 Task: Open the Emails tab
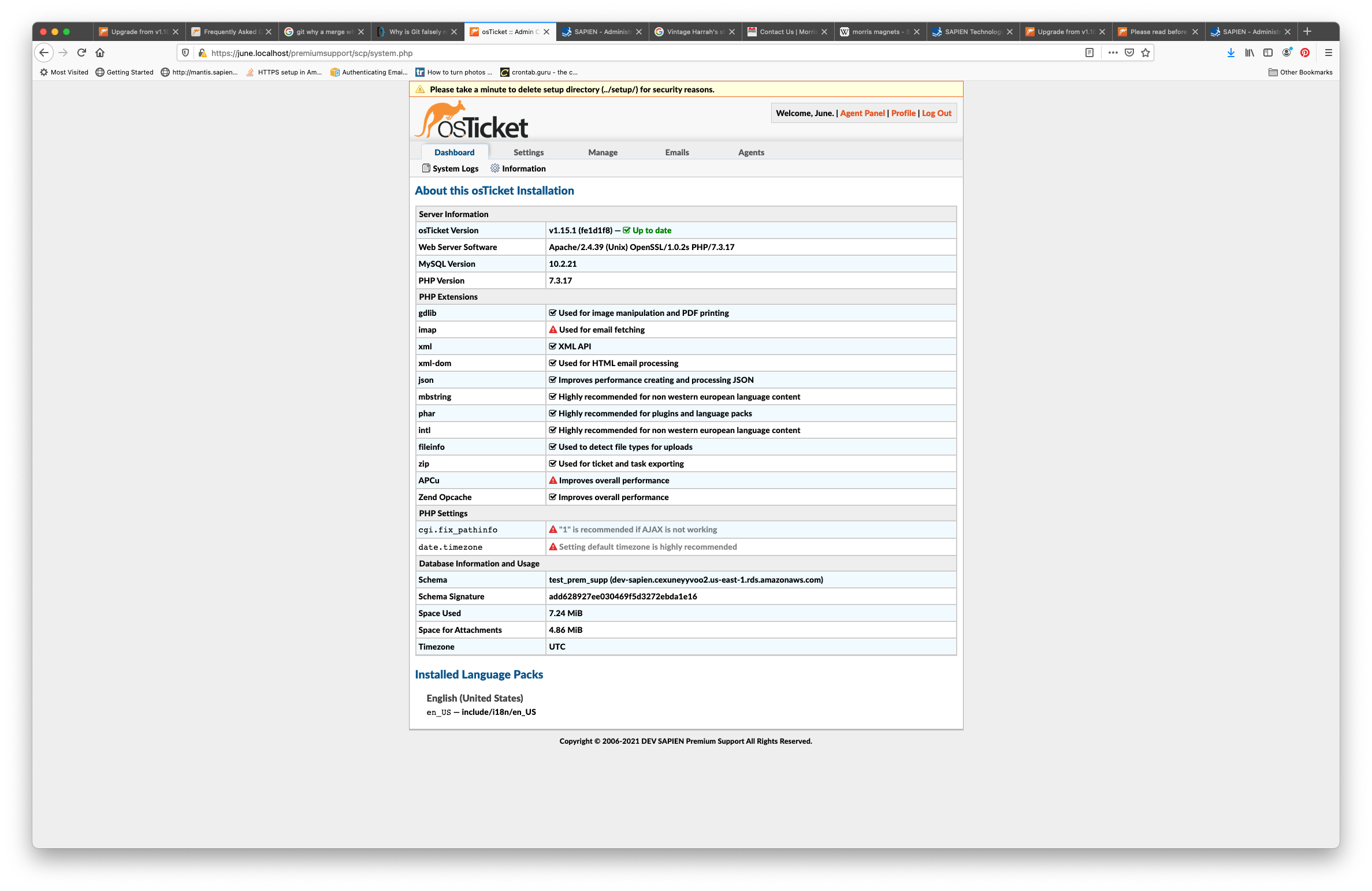click(677, 152)
